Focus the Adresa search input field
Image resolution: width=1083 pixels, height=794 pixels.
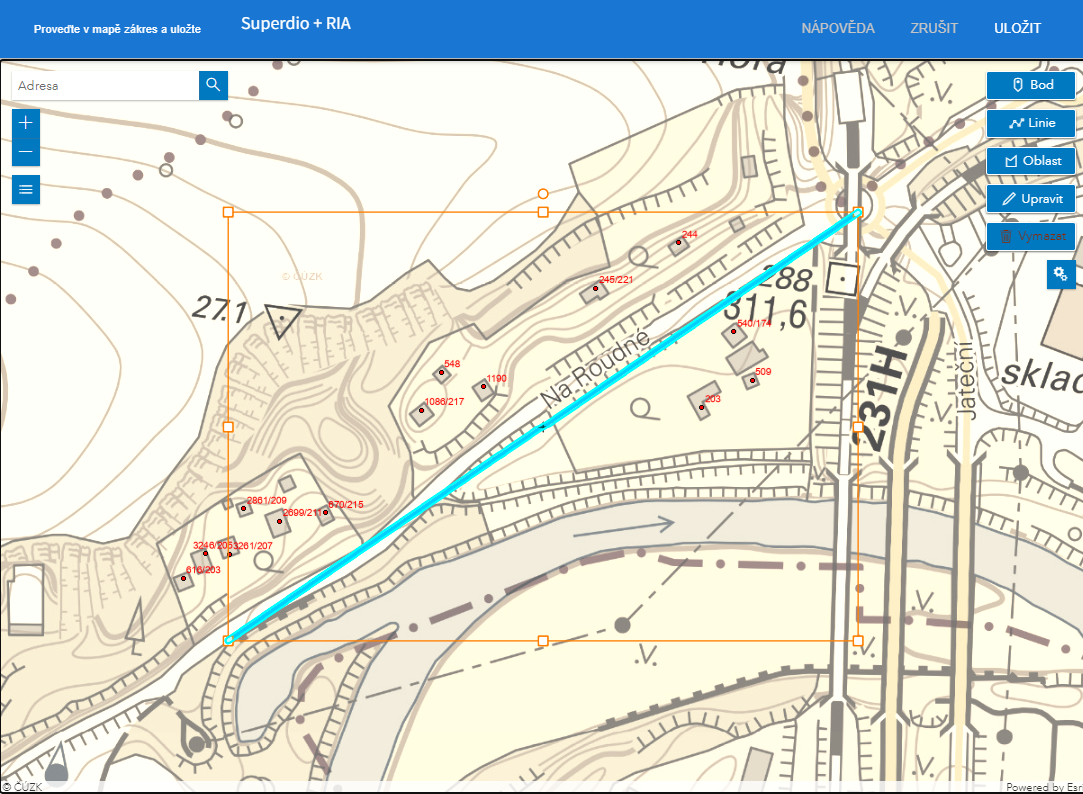pyautogui.click(x=105, y=86)
